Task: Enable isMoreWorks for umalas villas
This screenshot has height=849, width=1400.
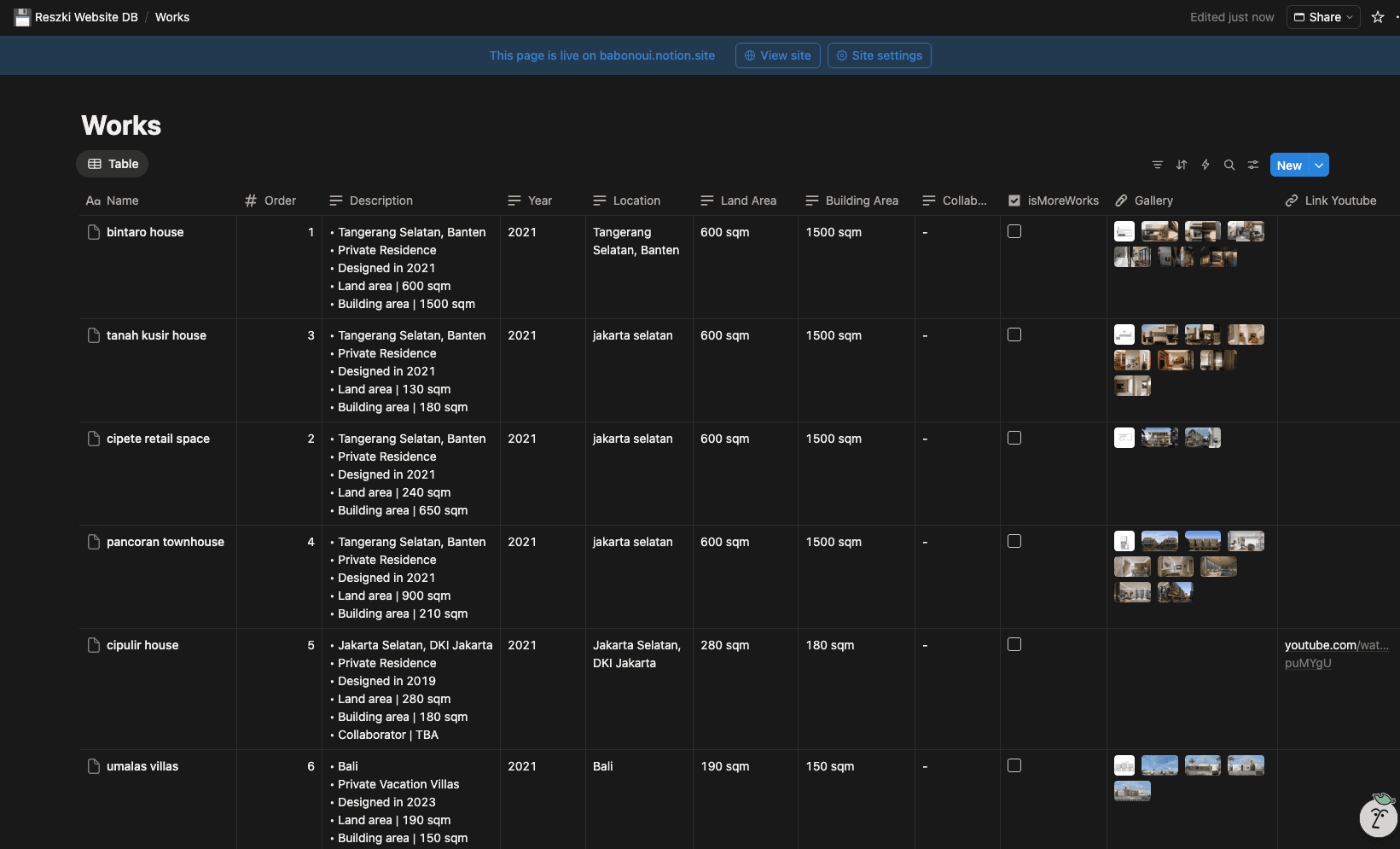Action: tap(1014, 765)
